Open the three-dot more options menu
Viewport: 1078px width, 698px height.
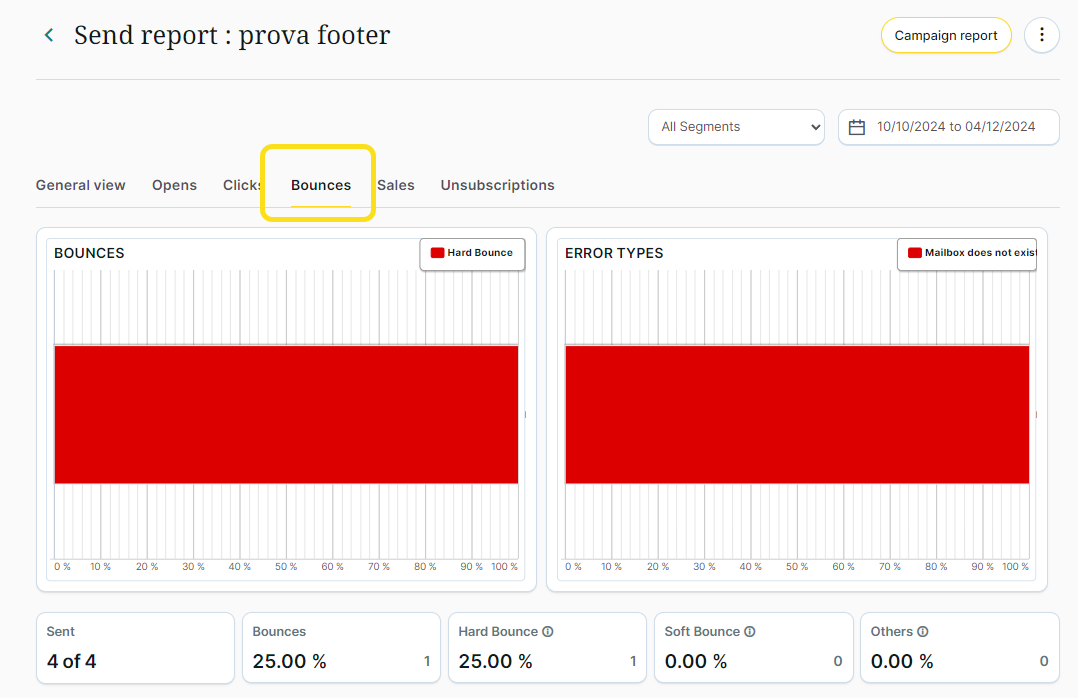click(x=1041, y=36)
